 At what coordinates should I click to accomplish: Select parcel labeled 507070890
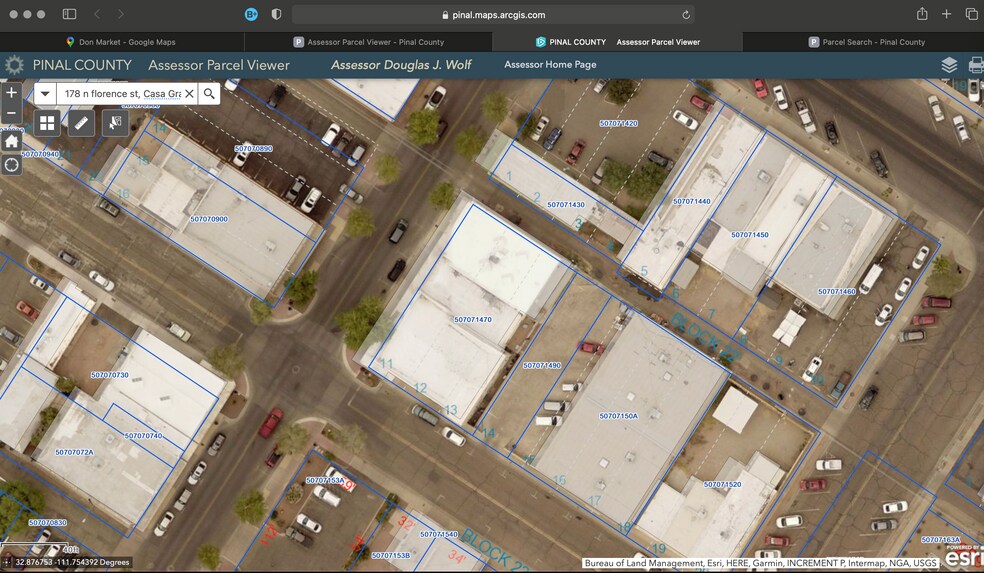click(x=254, y=149)
